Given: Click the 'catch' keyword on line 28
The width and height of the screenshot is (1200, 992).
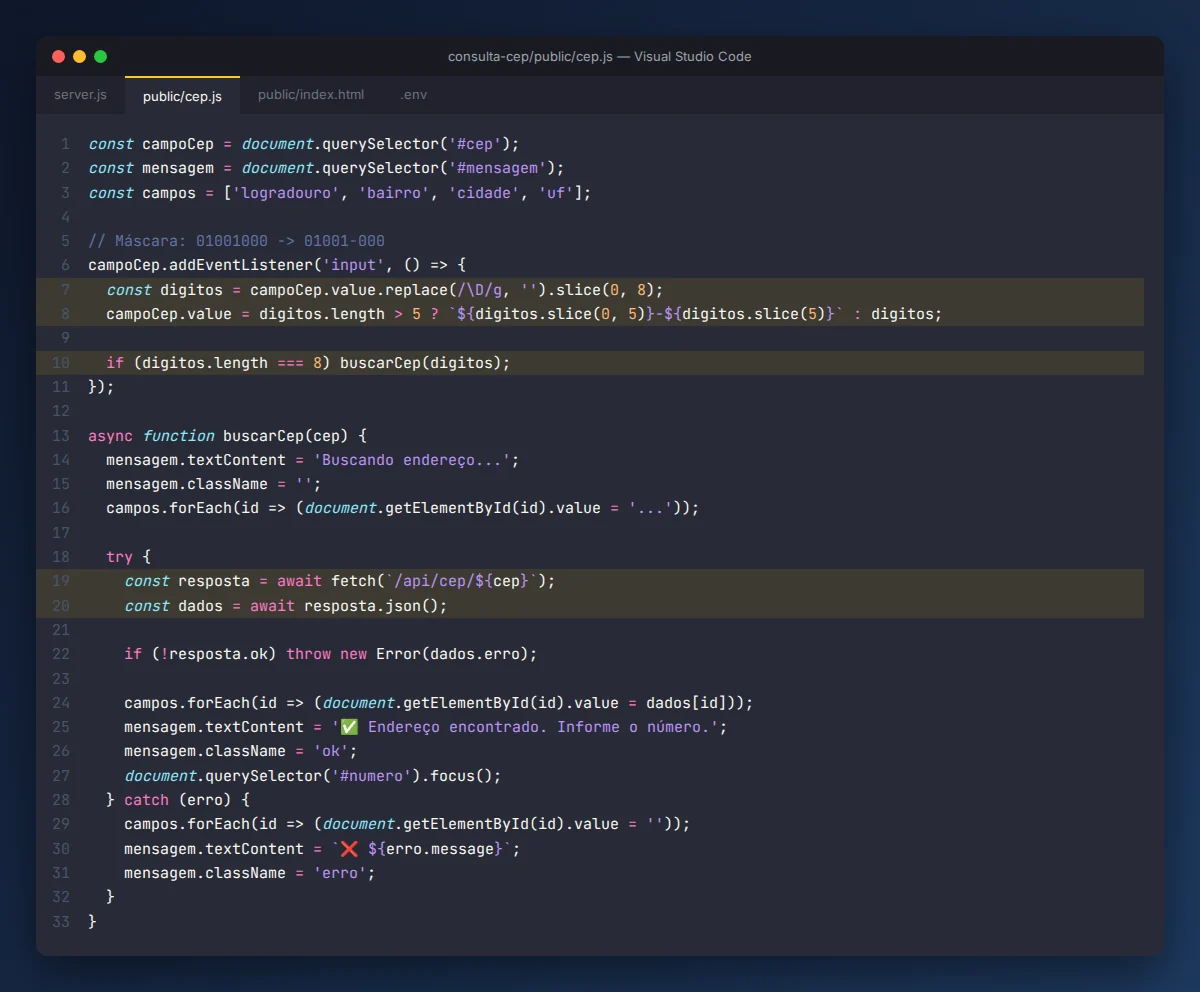Looking at the screenshot, I should tap(147, 801).
